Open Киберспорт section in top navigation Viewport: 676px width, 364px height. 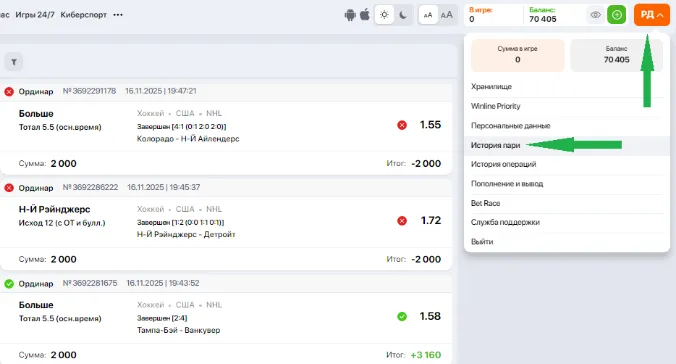coord(83,15)
